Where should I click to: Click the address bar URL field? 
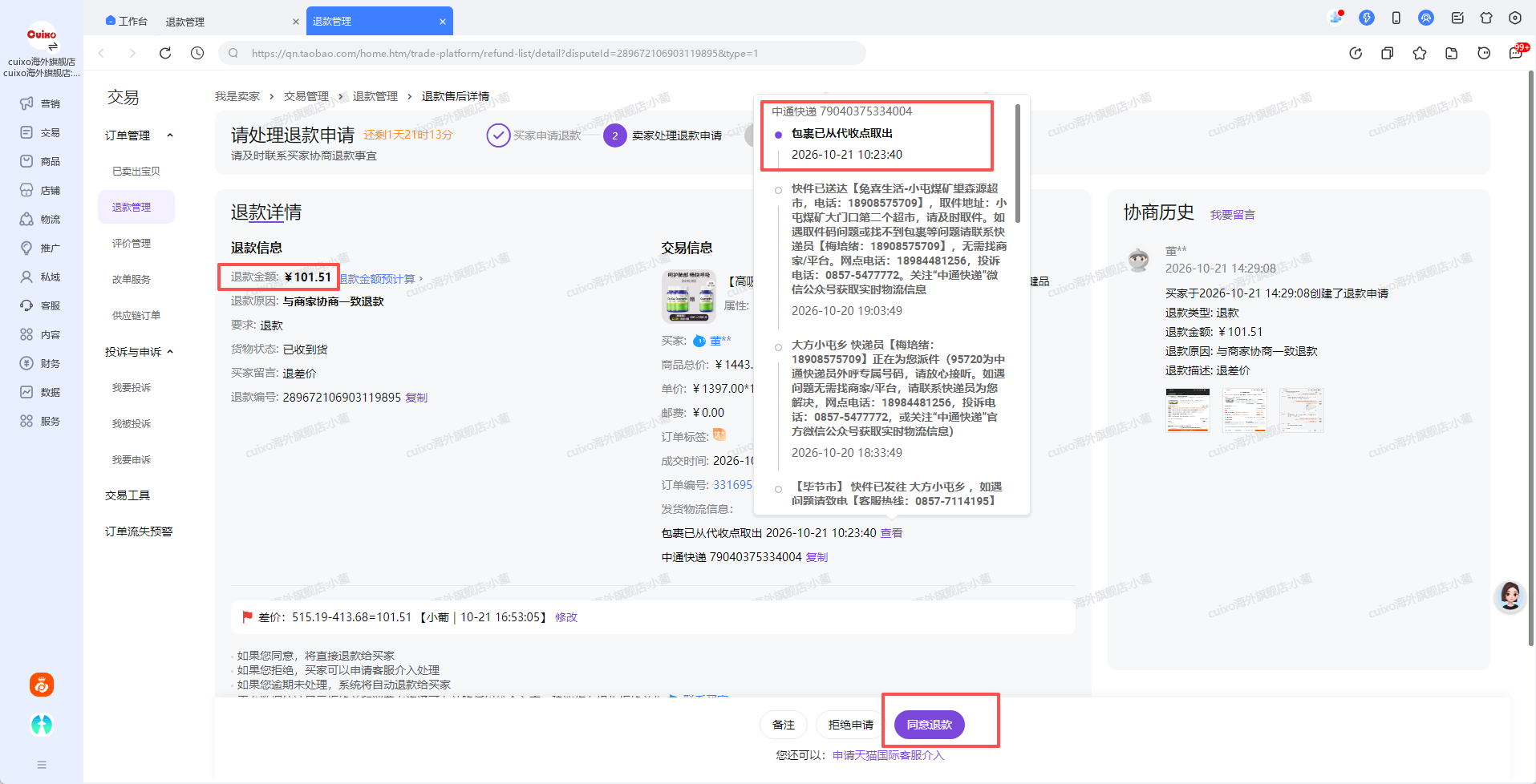pyautogui.click(x=542, y=53)
